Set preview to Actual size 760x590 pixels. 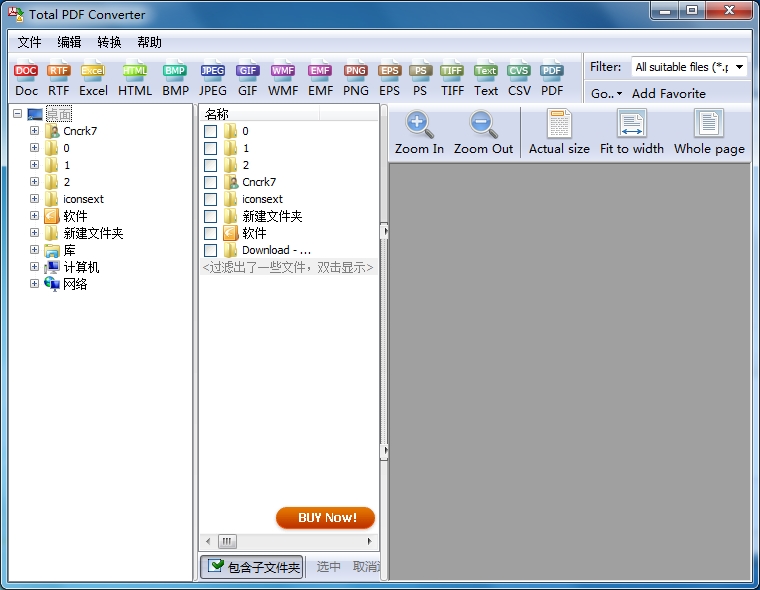(559, 132)
